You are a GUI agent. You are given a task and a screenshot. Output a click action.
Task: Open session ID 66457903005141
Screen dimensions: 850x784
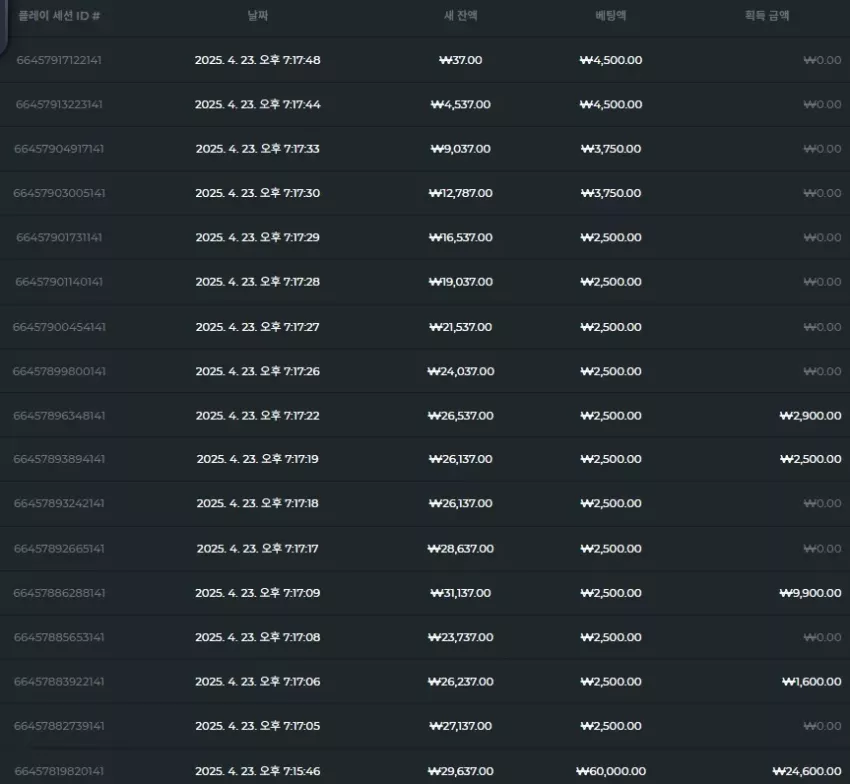pyautogui.click(x=59, y=194)
